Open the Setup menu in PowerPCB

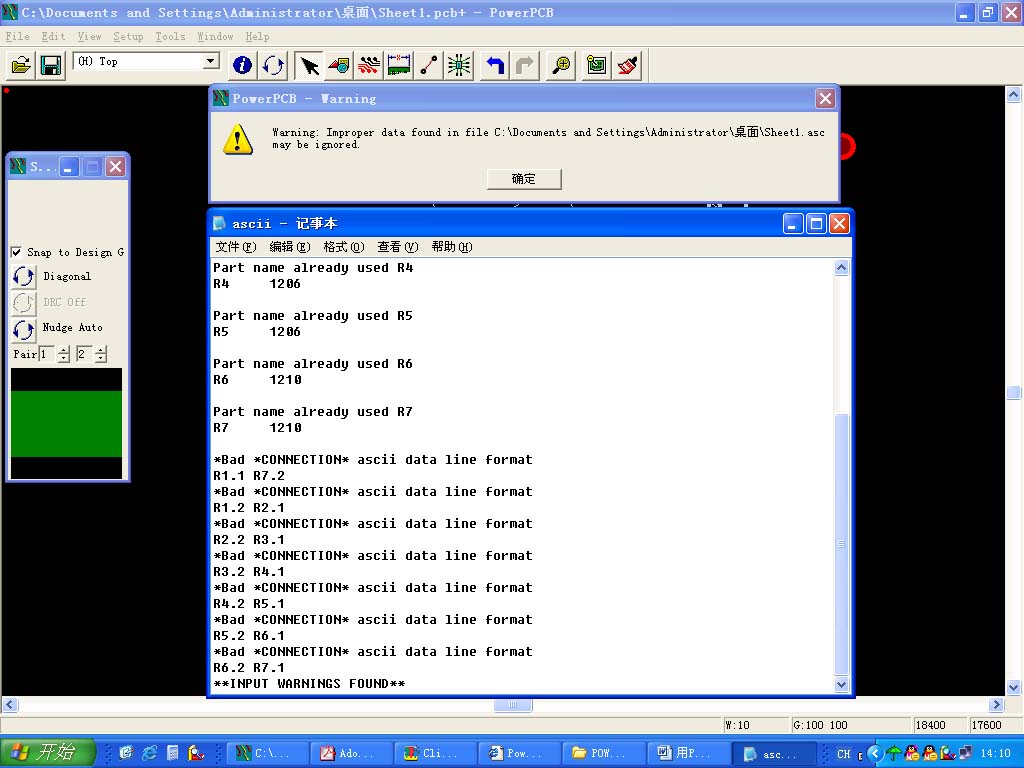128,37
